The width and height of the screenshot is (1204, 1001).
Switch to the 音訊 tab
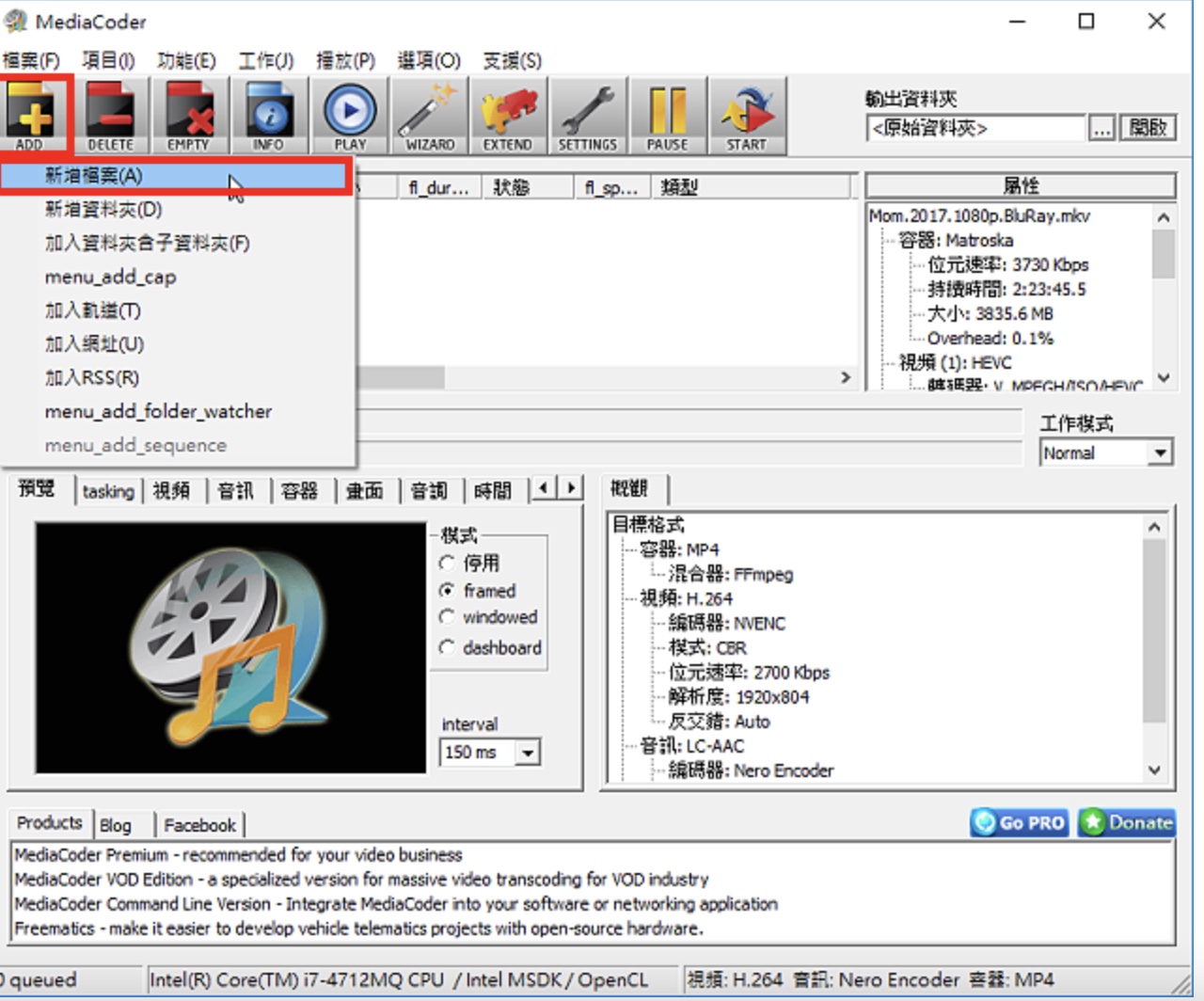coord(236,490)
